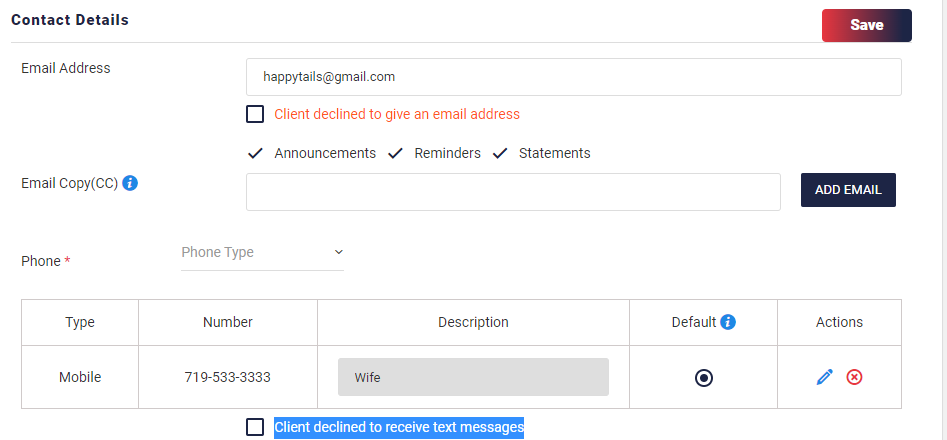The height and width of the screenshot is (440, 947).
Task: Check Client declined to give an email address
Action: point(255,114)
